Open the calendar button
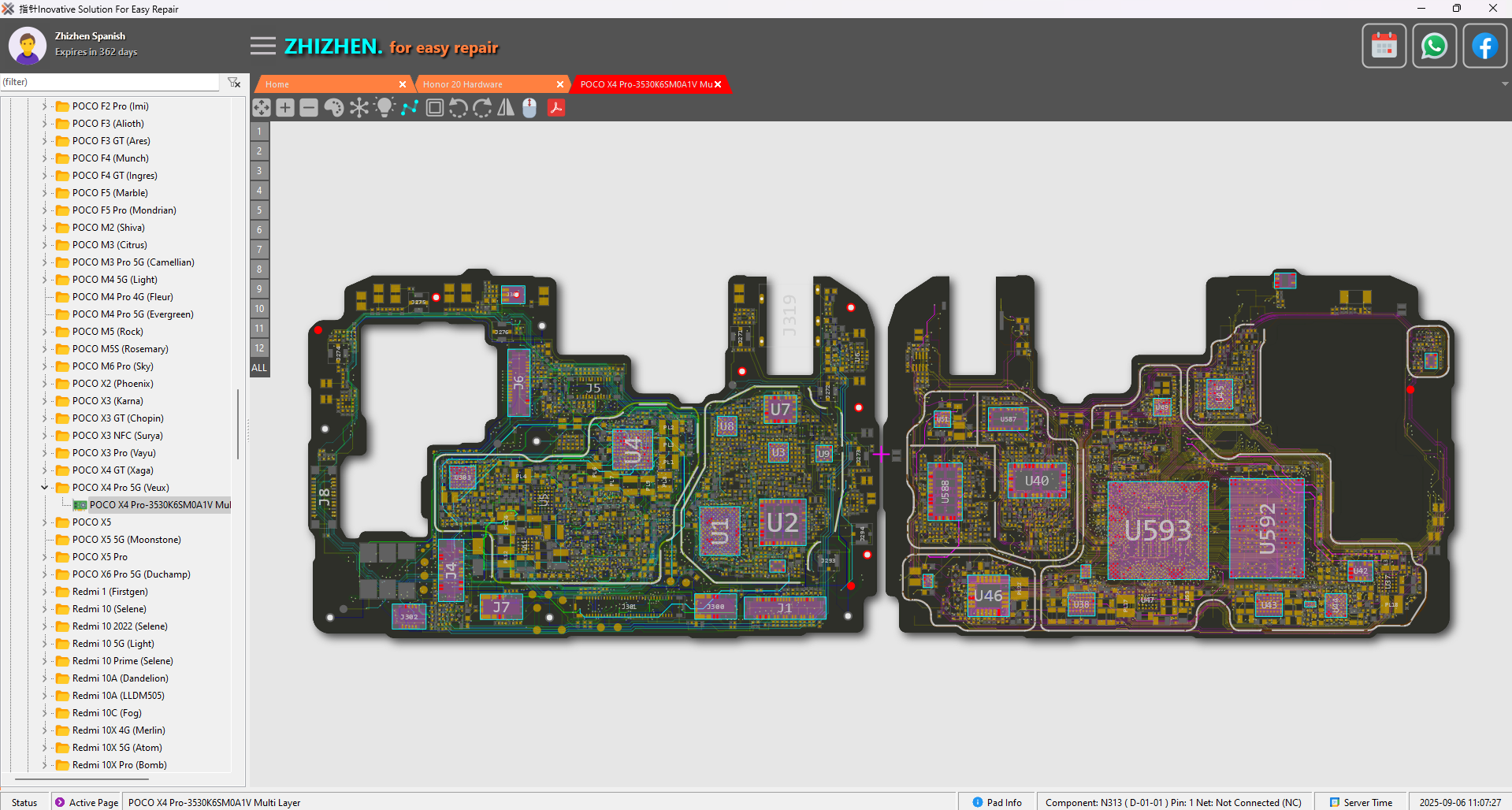The height and width of the screenshot is (810, 1512). pos(1384,46)
